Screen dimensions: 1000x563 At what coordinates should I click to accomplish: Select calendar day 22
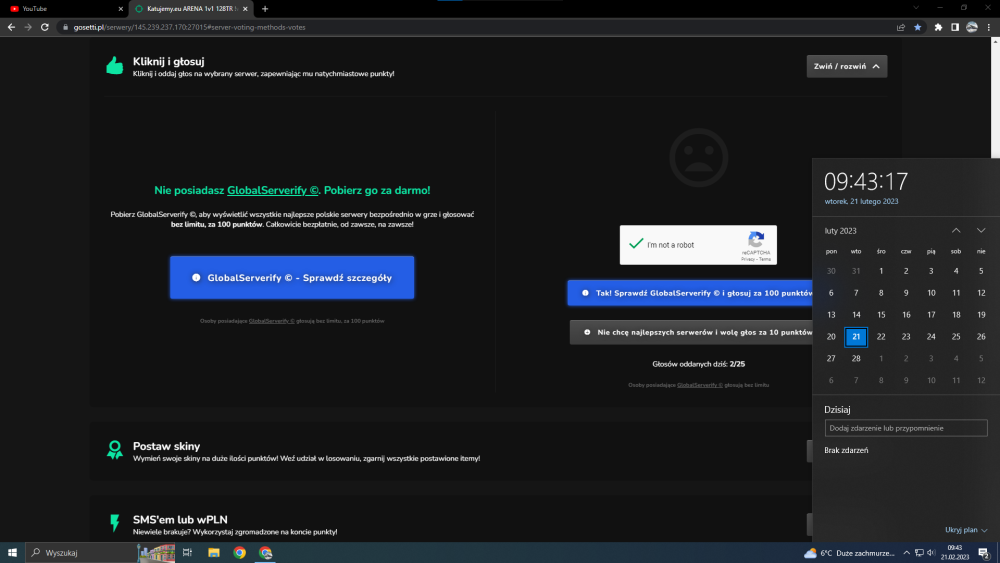click(x=881, y=337)
